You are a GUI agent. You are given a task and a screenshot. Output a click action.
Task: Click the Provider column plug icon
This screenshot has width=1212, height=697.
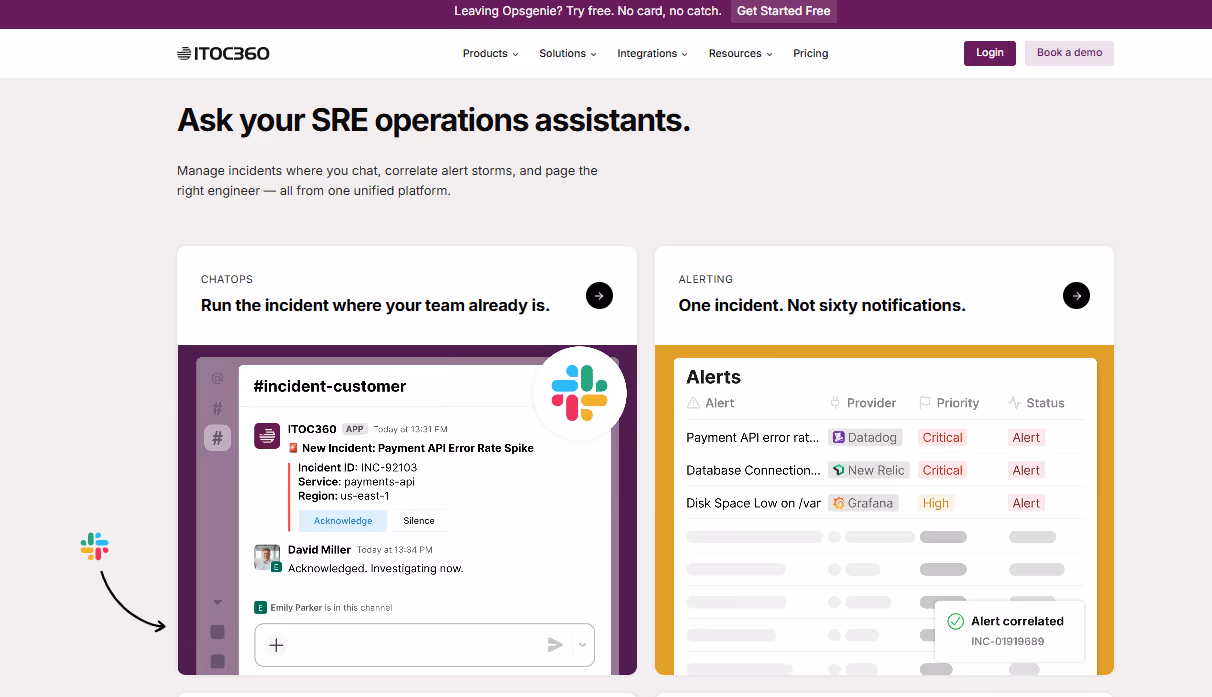tap(835, 403)
